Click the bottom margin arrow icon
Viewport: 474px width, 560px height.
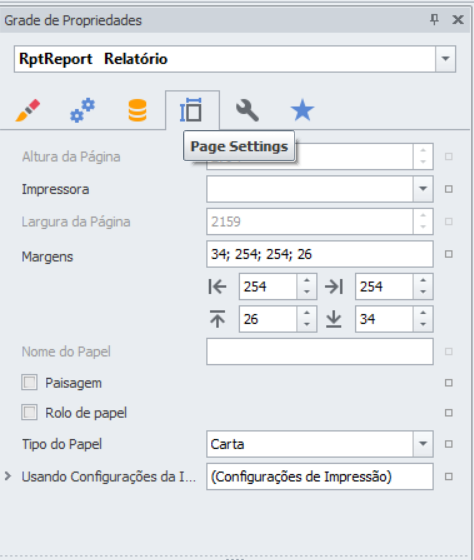(x=334, y=319)
